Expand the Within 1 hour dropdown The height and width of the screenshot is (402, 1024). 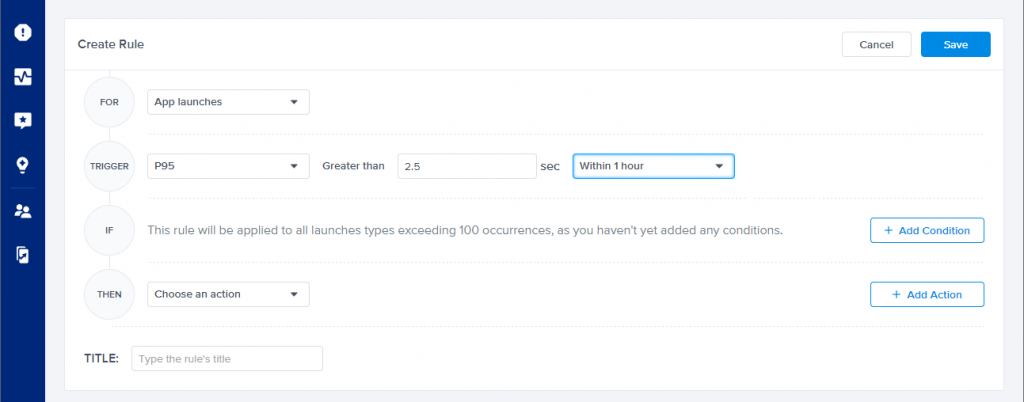(654, 166)
